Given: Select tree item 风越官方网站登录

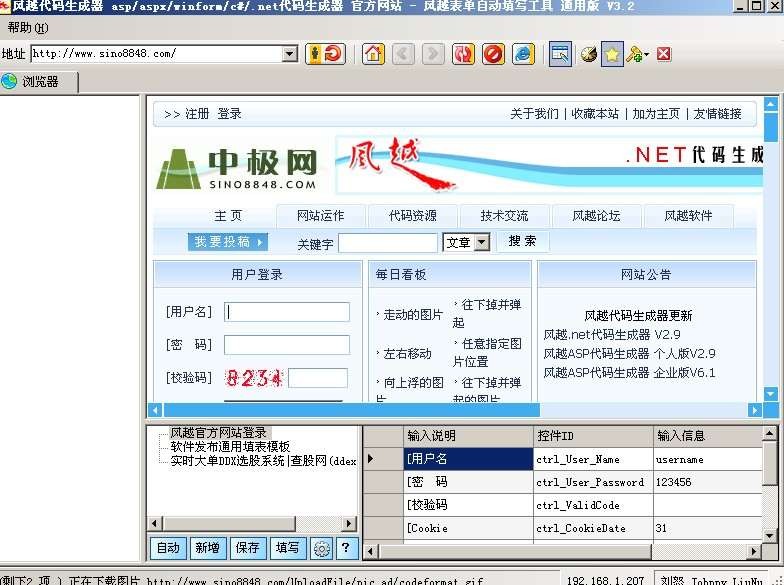Looking at the screenshot, I should (x=218, y=433).
